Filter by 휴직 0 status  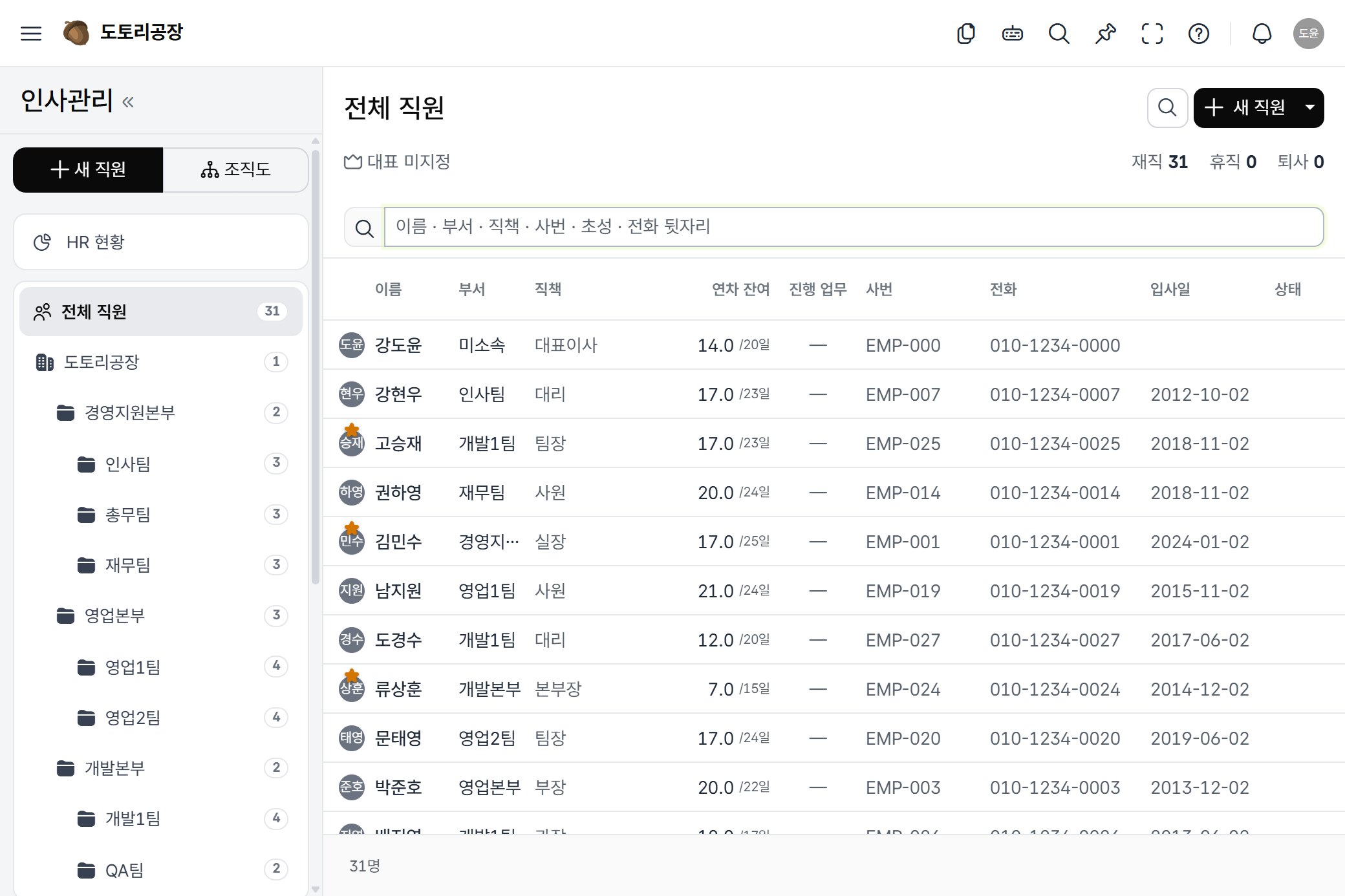[x=1233, y=162]
